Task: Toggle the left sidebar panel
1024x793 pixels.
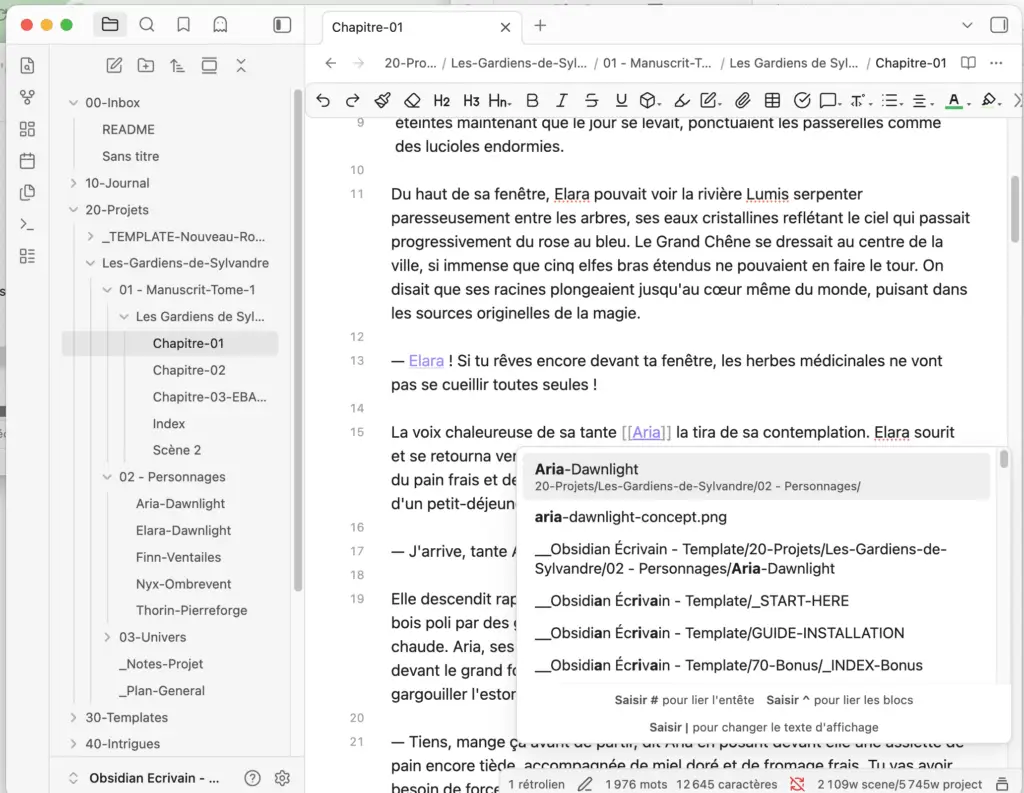Action: 283,25
